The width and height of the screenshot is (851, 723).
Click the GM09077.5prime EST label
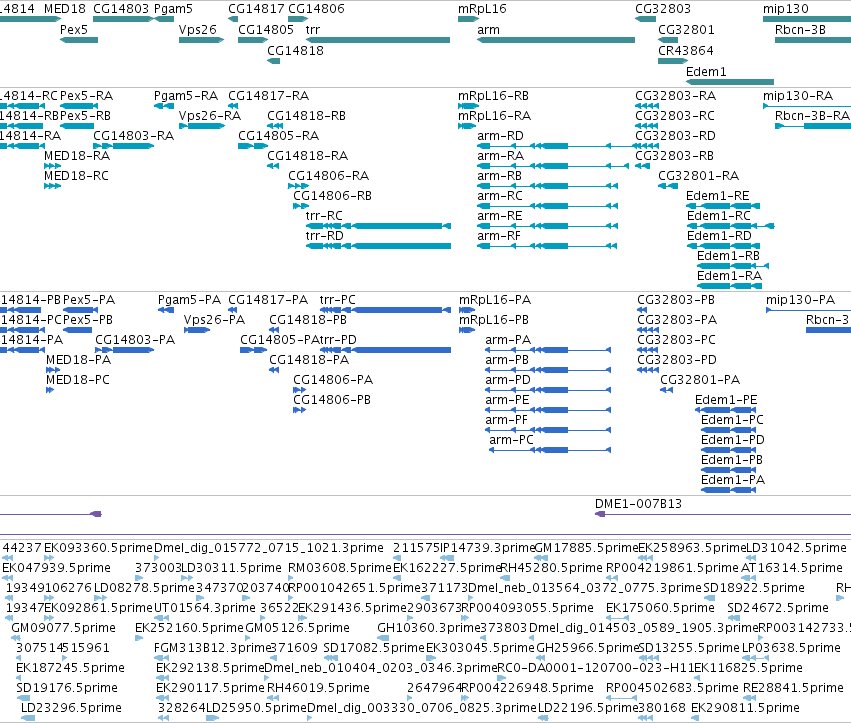pyautogui.click(x=63, y=628)
